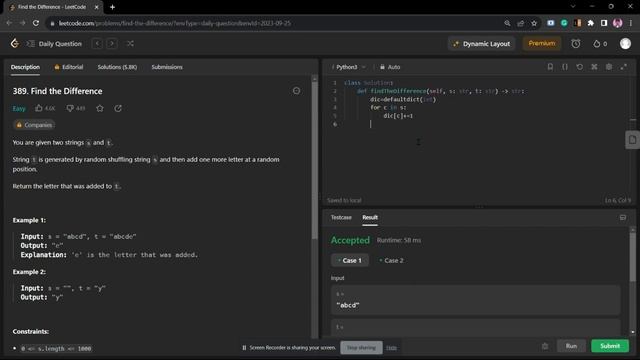This screenshot has width=640, height=360.
Task: Reload the browser page
Action: (x=36, y=23)
